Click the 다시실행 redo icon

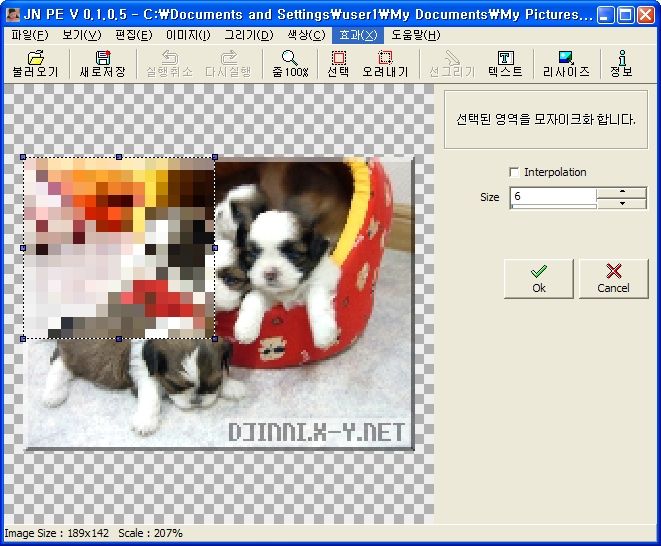228,64
